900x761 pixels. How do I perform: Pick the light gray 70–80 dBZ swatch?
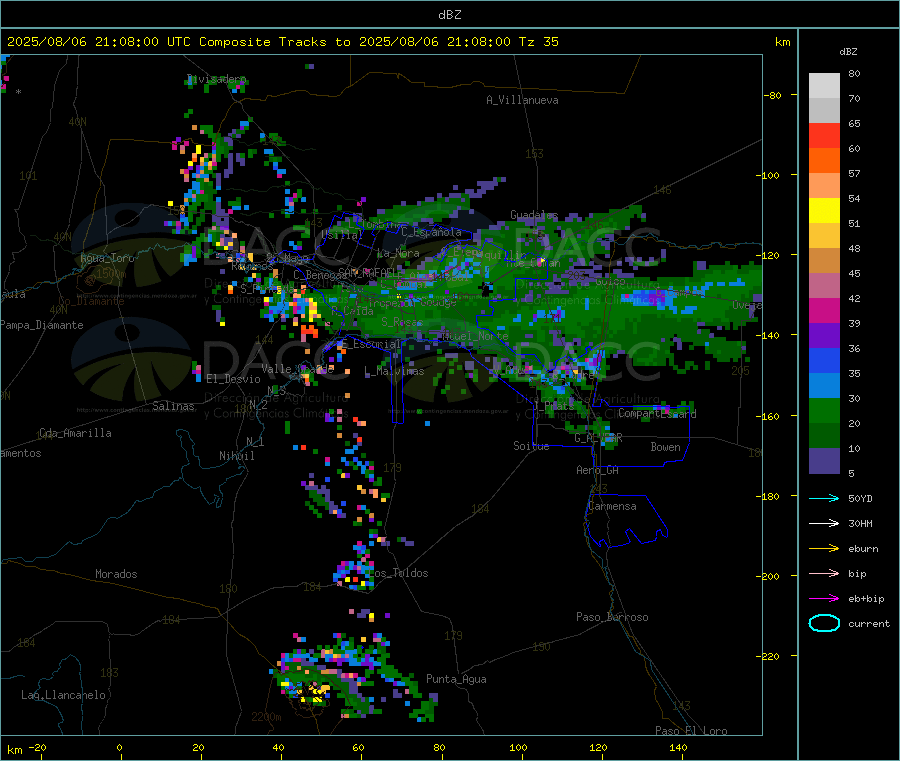click(824, 86)
